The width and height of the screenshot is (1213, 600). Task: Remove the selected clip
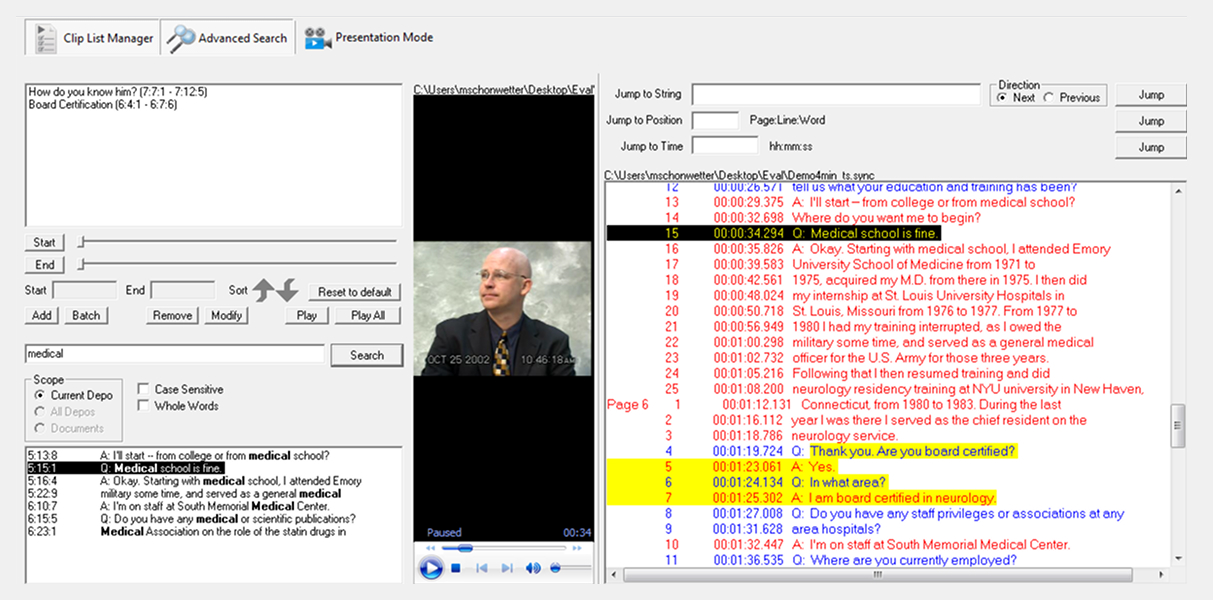(x=172, y=315)
